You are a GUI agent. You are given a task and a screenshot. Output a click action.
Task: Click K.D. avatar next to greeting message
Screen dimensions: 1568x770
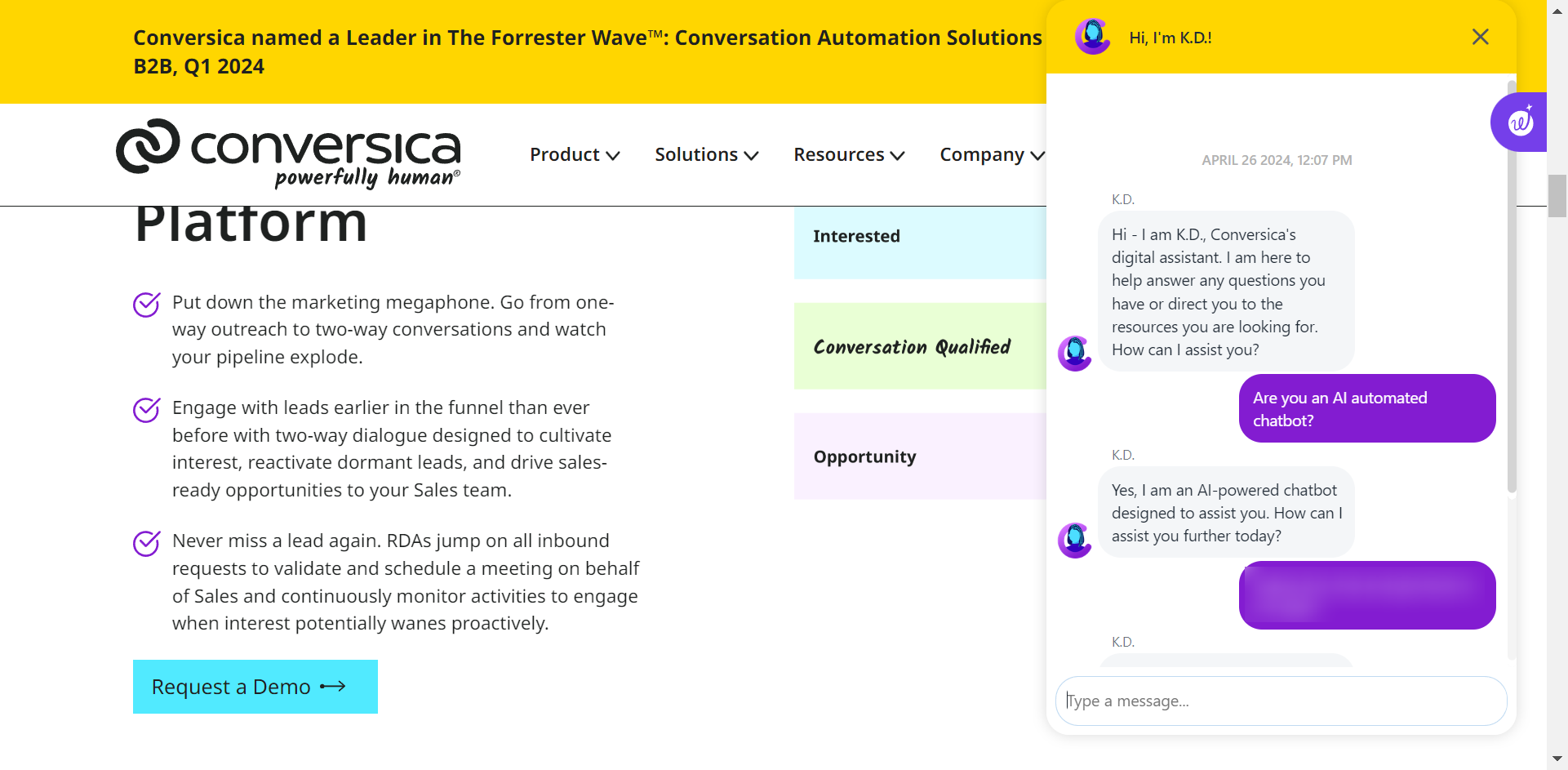pos(1075,353)
